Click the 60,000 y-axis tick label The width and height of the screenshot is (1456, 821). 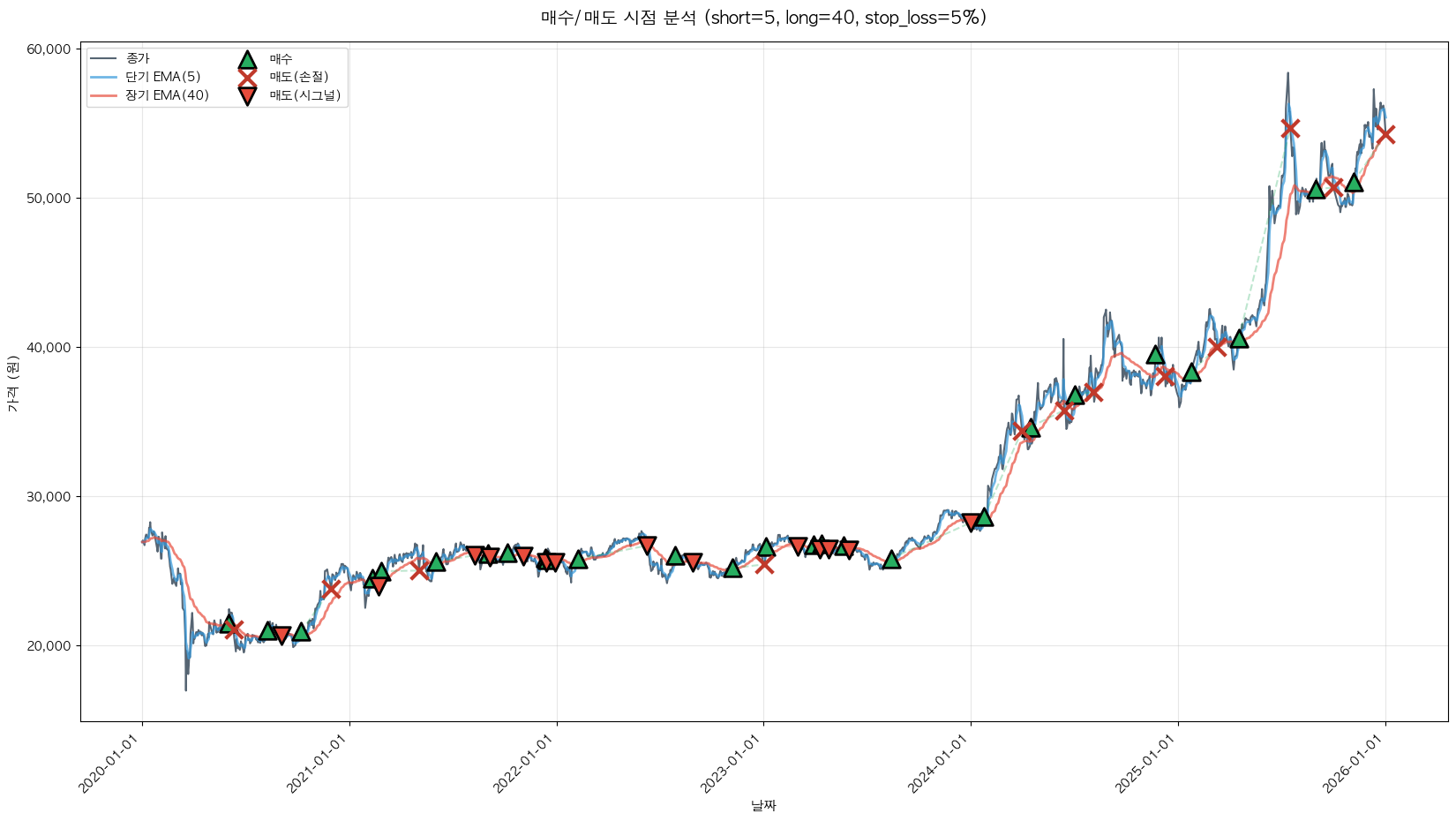point(46,49)
